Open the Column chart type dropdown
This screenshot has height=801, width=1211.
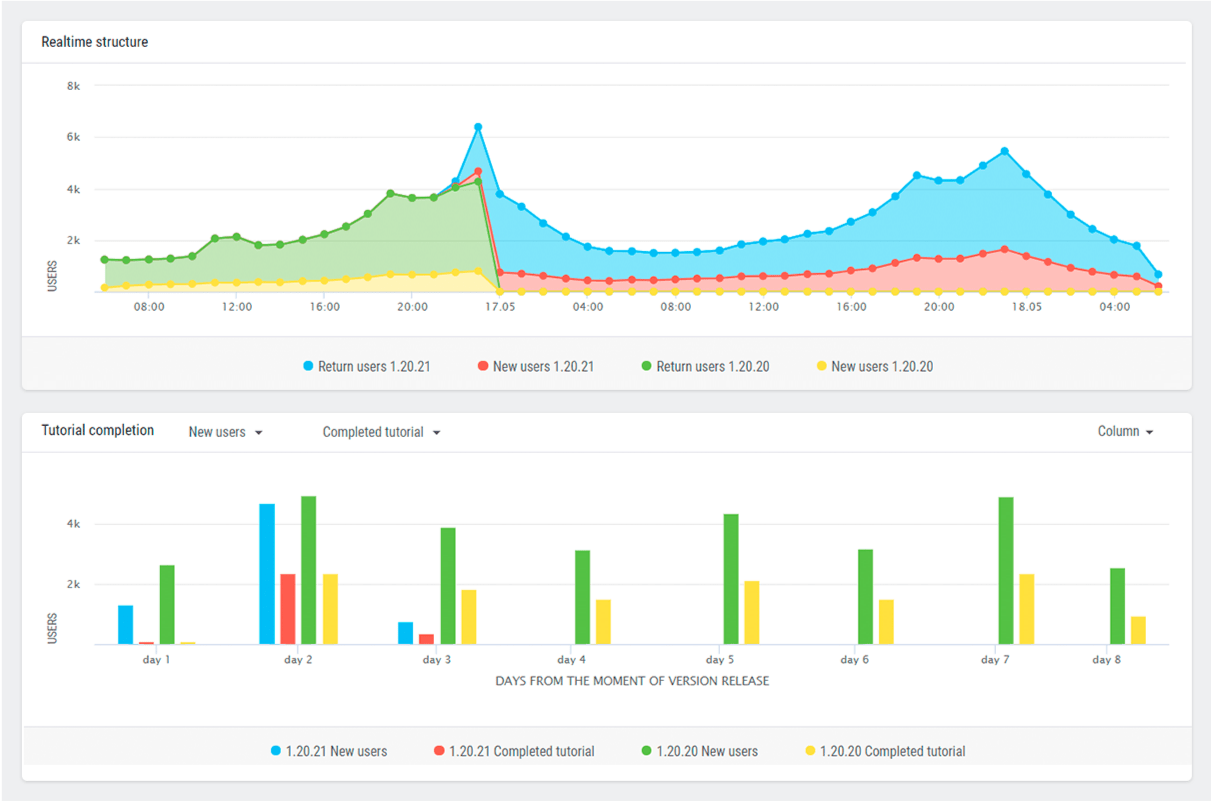click(1125, 432)
